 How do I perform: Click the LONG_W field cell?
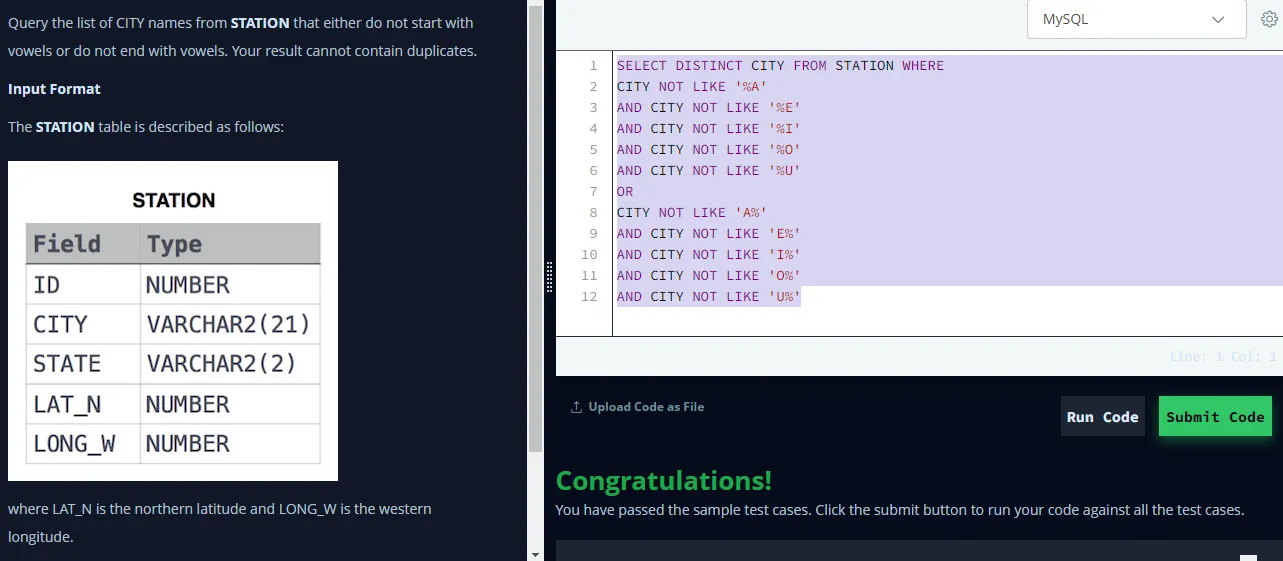[x=83, y=444]
